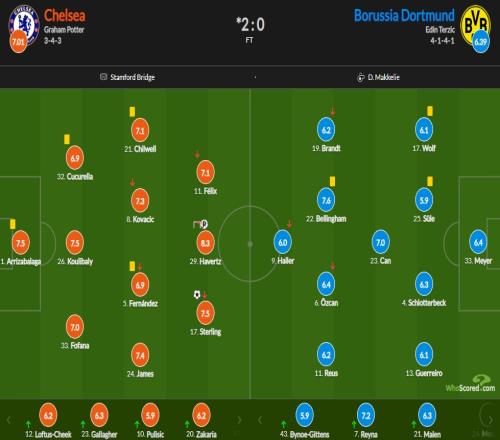Open the Borussia Dortmund team link

[404, 15]
